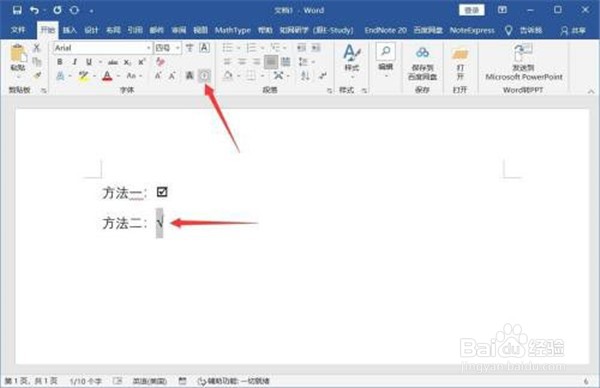Switch to the EndNote 20 tab
This screenshot has height=388, width=600.
click(385, 30)
